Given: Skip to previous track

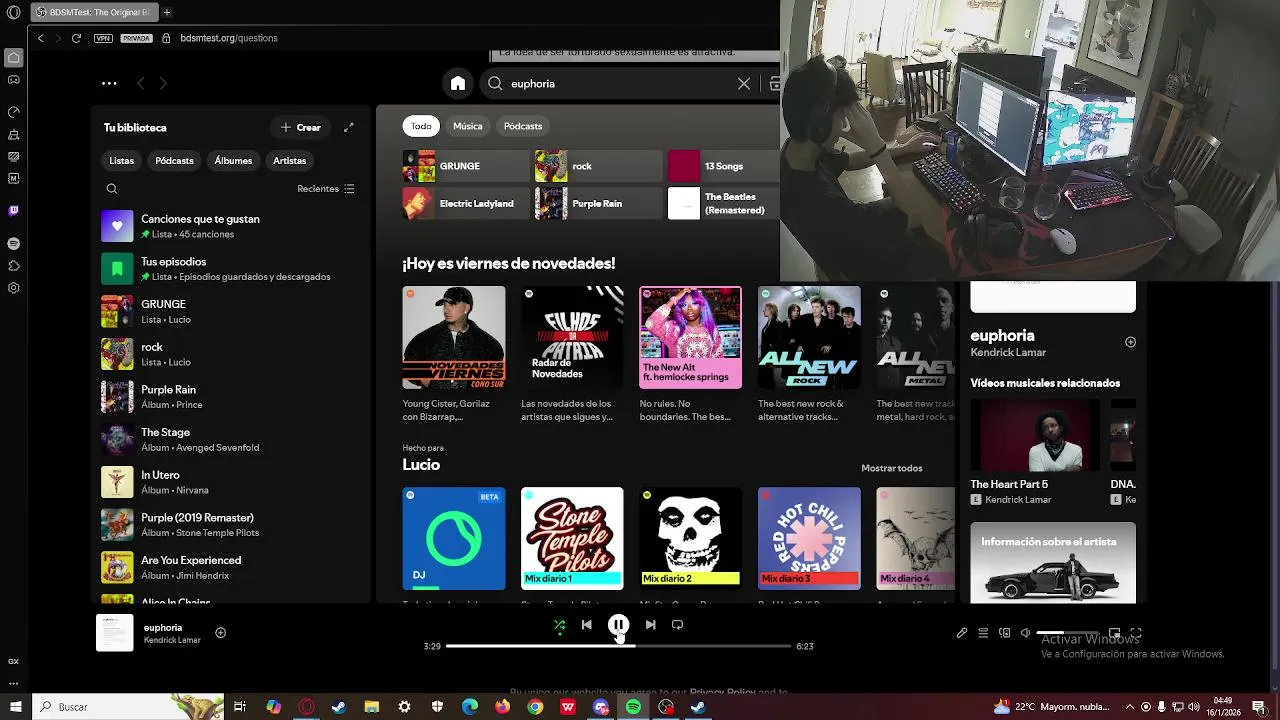Looking at the screenshot, I should click(x=587, y=625).
